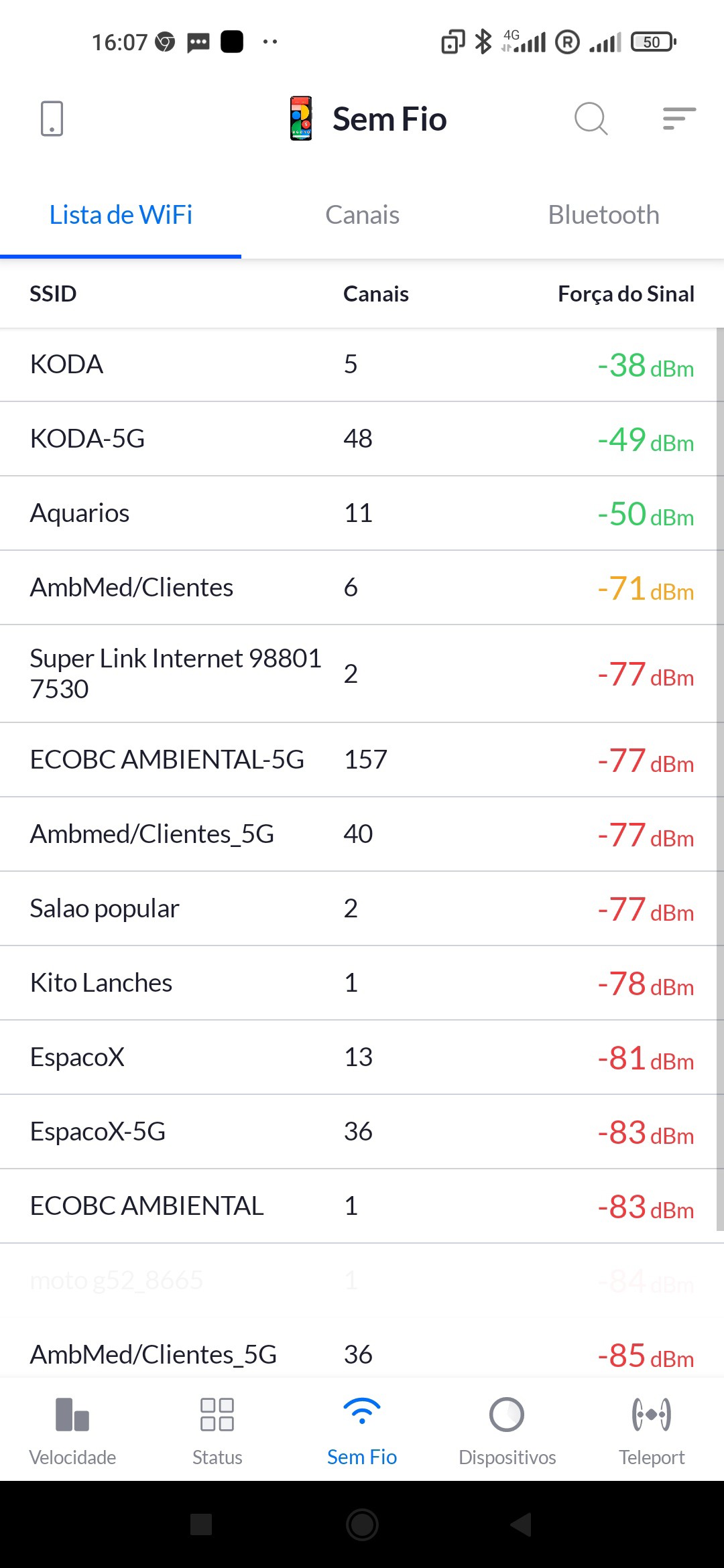The width and height of the screenshot is (724, 1568).
Task: Tap the Kito Lanches network row
Action: [x=362, y=983]
